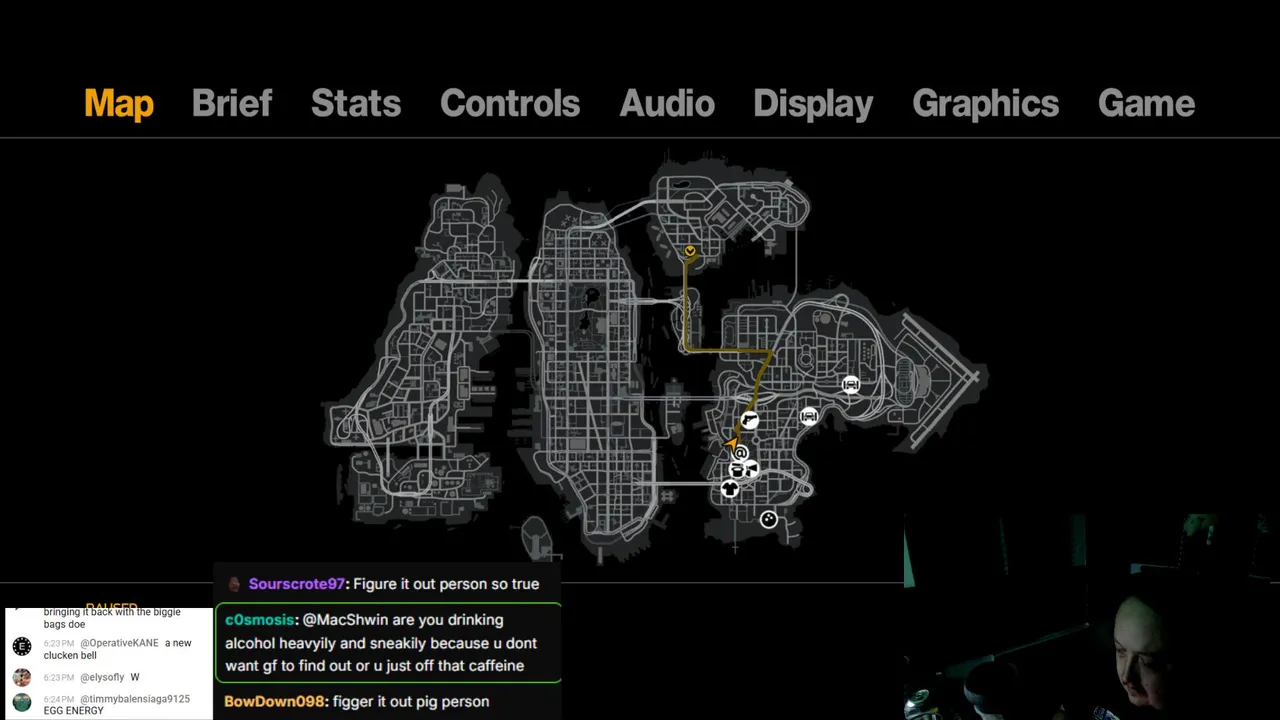Click elysofly's chat avatar
Screen dimensions: 1280x720
pyautogui.click(x=22, y=677)
